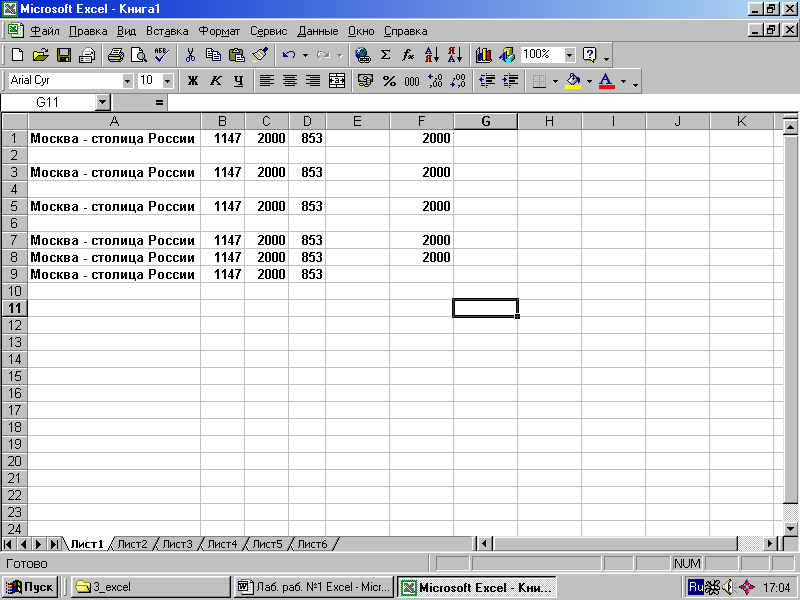Screen dimensions: 800x600
Task: Paste with the clipboard icon
Action: (237, 55)
